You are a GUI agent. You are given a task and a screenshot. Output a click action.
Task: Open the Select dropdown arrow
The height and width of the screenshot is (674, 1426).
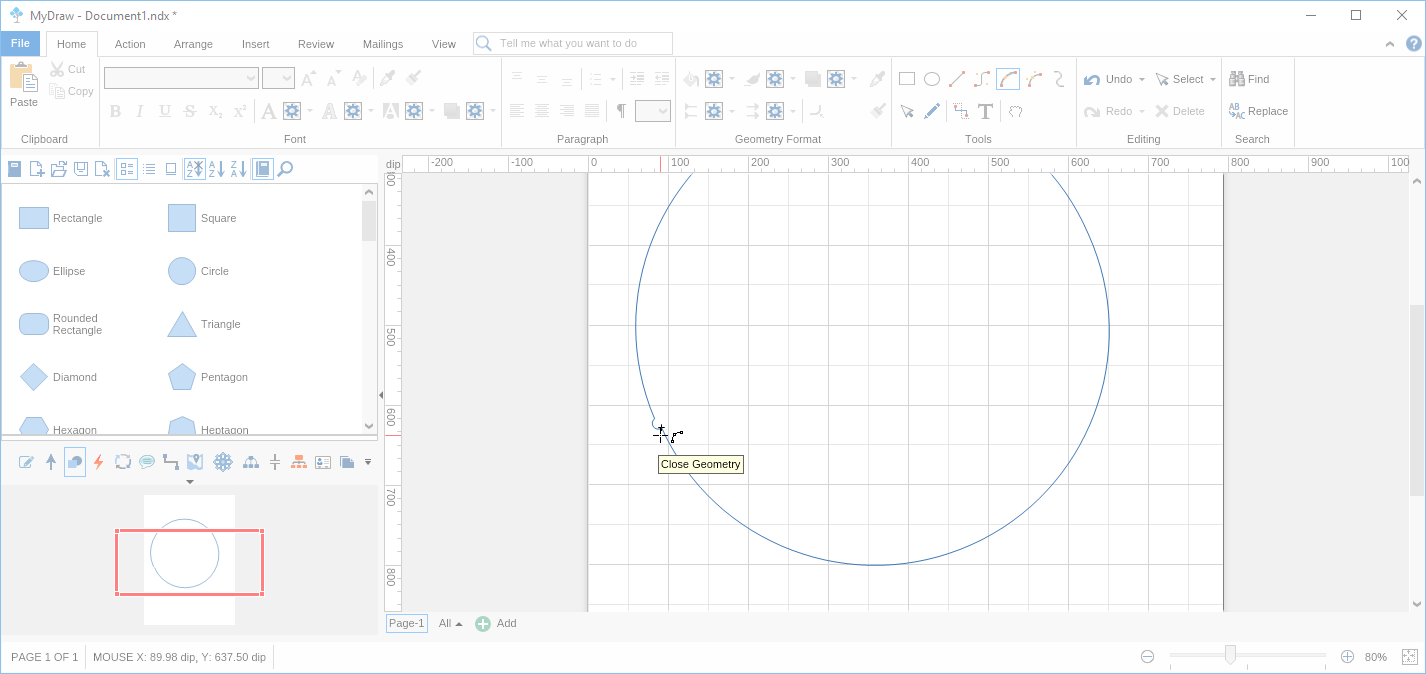(x=1213, y=80)
